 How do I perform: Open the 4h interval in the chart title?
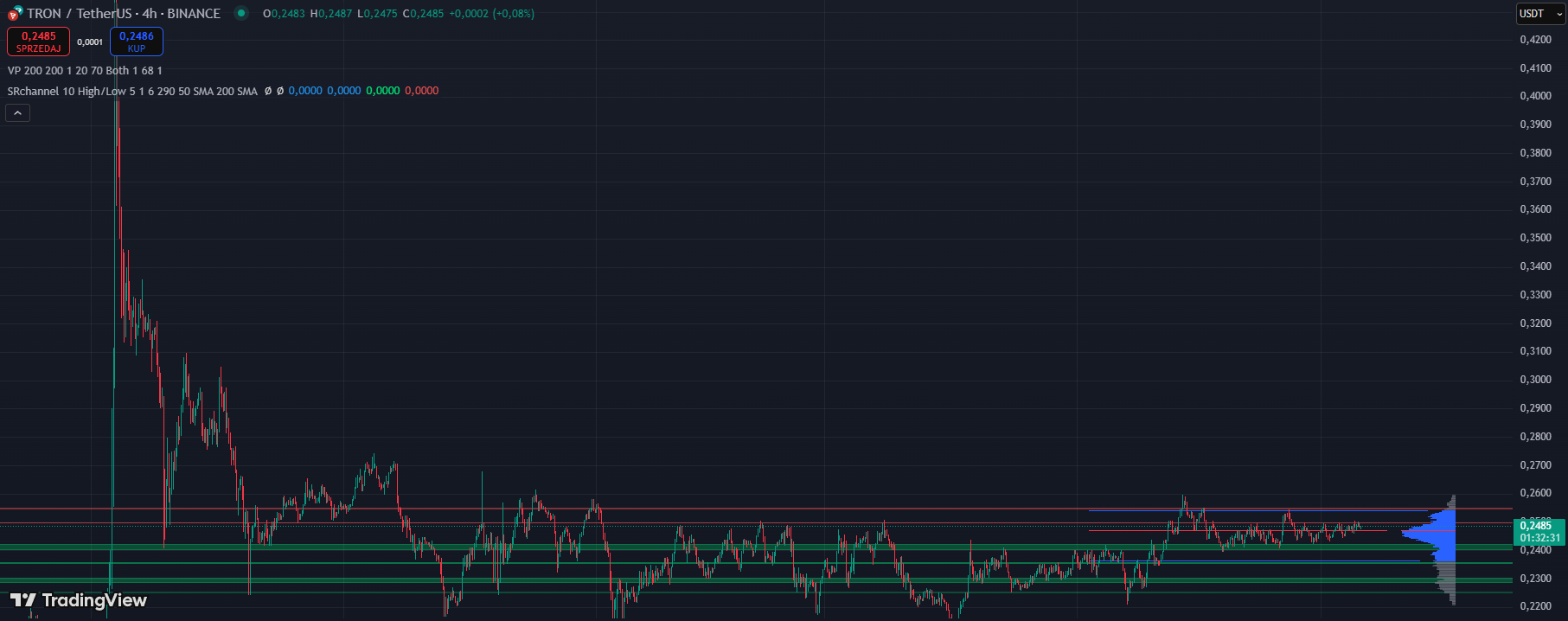(x=149, y=14)
